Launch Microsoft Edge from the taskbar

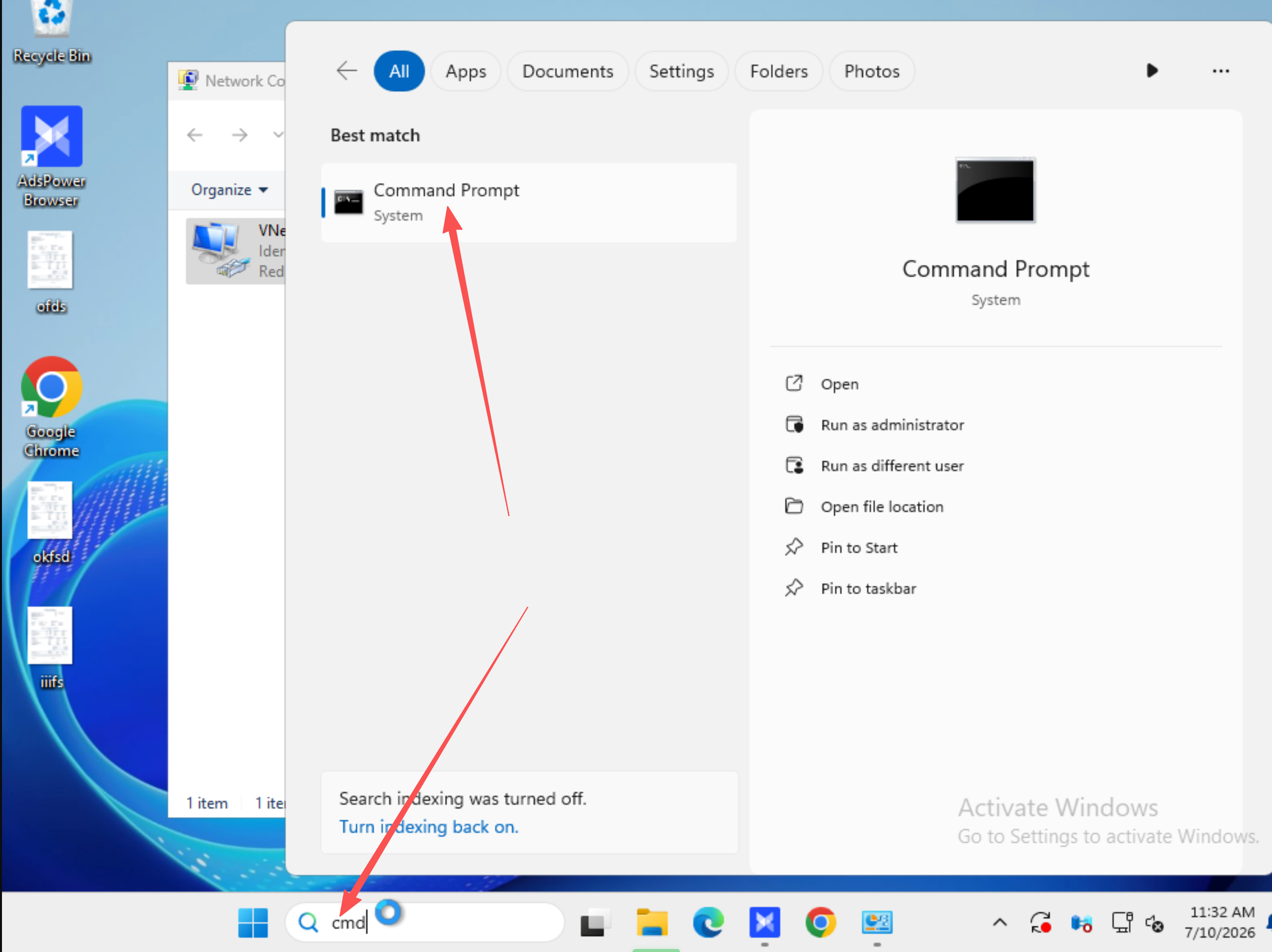[709, 923]
